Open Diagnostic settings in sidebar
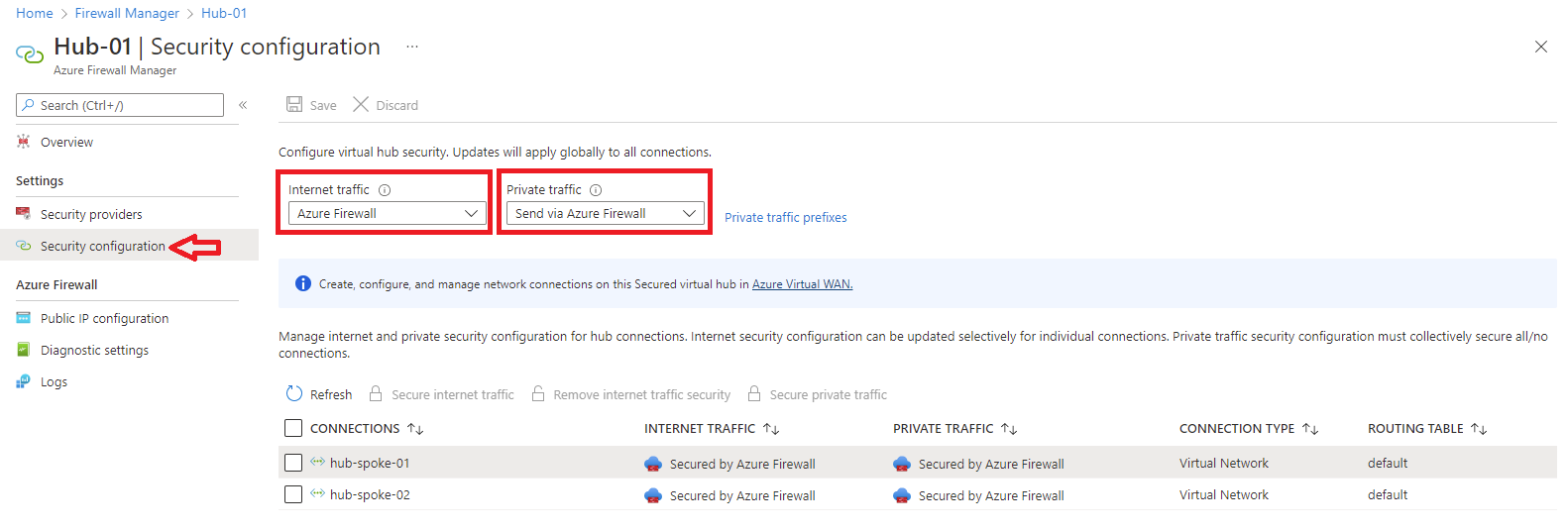 tap(94, 350)
